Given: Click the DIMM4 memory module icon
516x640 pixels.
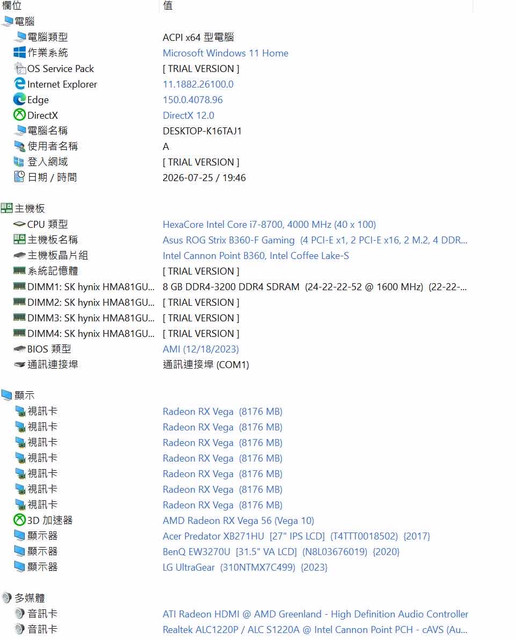Looking at the screenshot, I should point(20,333).
